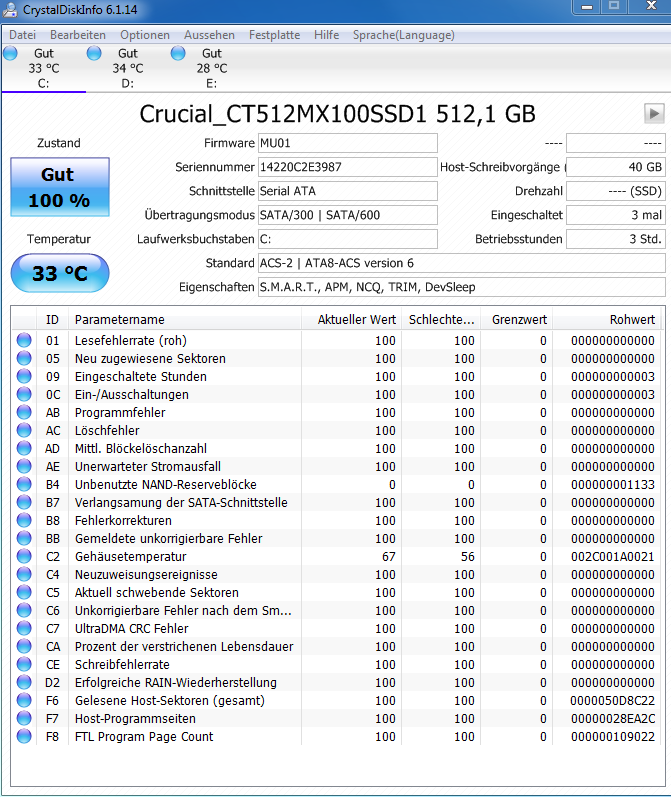Click status icon of Unerwarteter Stromausfall row

coord(24,466)
